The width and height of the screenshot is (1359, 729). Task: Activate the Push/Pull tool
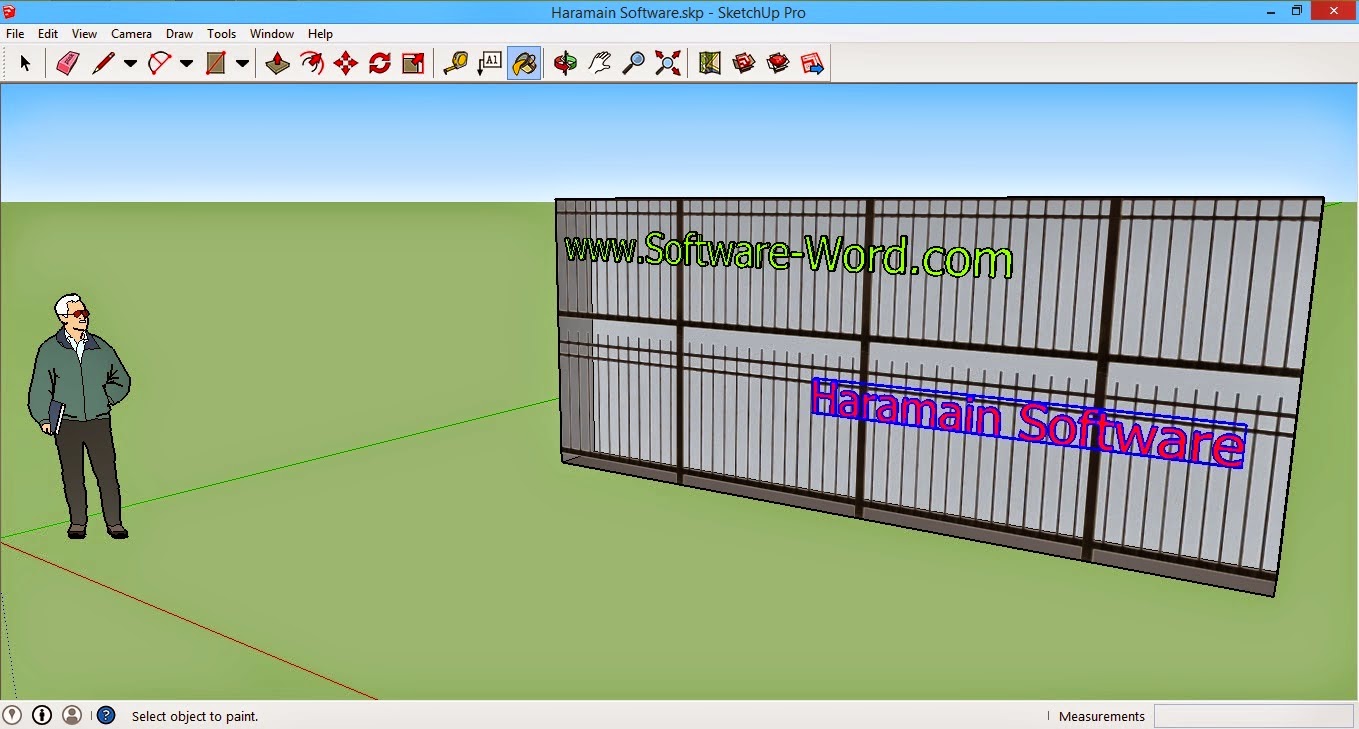click(x=278, y=64)
